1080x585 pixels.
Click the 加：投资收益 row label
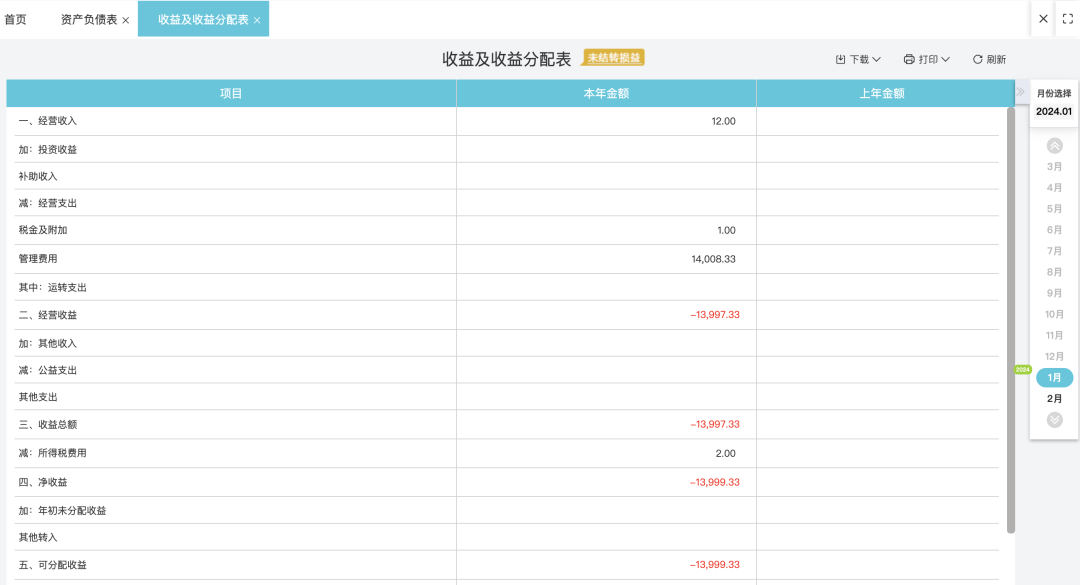tap(48, 150)
